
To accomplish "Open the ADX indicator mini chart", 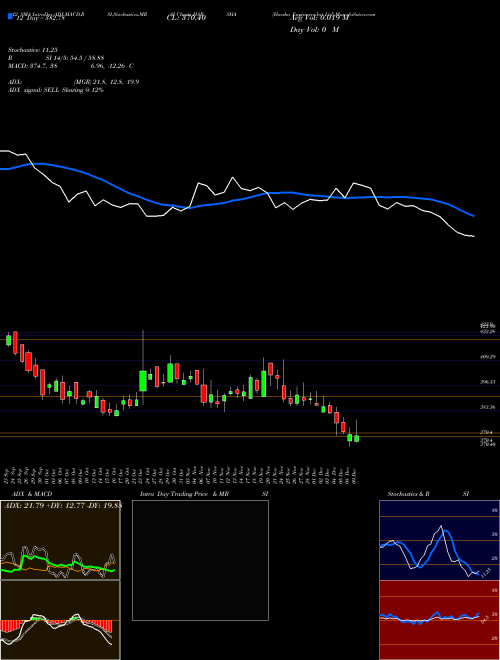I will (60, 540).
